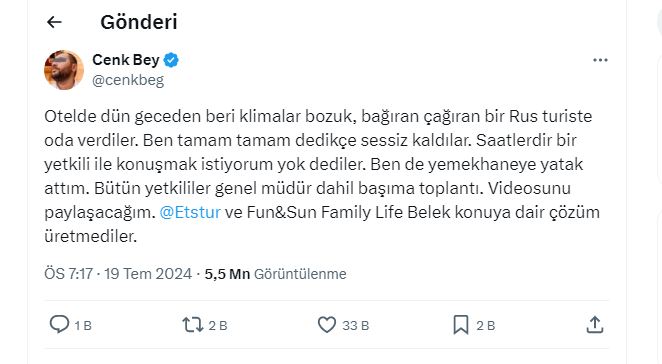Click the 33 B like count
This screenshot has width=662, height=364.
pyautogui.click(x=355, y=326)
